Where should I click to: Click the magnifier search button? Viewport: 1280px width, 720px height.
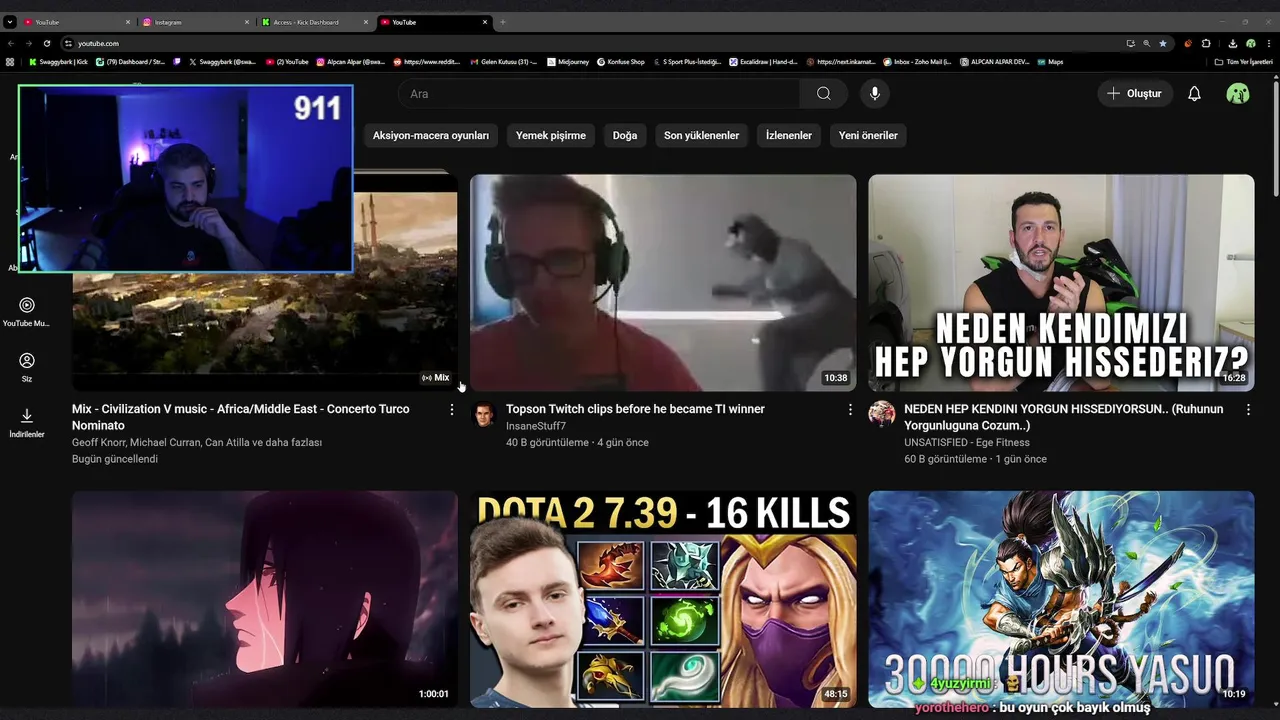pos(823,93)
